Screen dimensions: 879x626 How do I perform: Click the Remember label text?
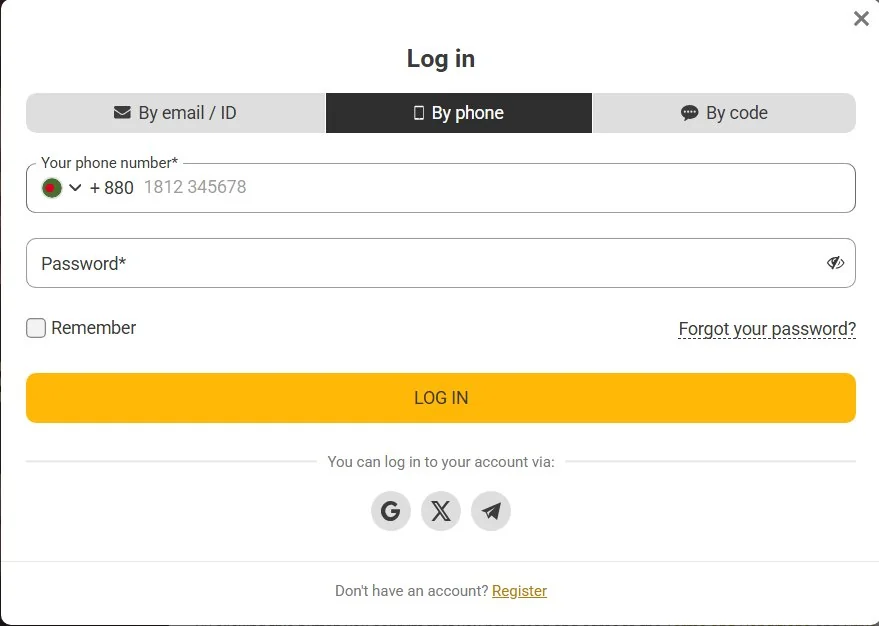pyautogui.click(x=94, y=328)
